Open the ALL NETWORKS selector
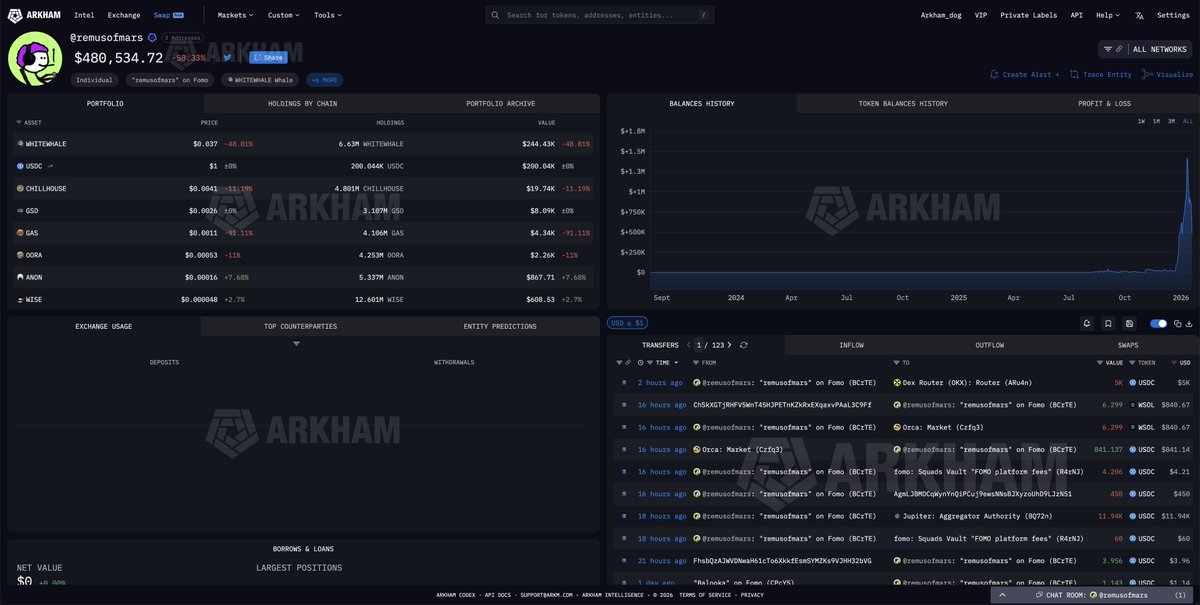The width and height of the screenshot is (1200, 605). (x=1146, y=49)
